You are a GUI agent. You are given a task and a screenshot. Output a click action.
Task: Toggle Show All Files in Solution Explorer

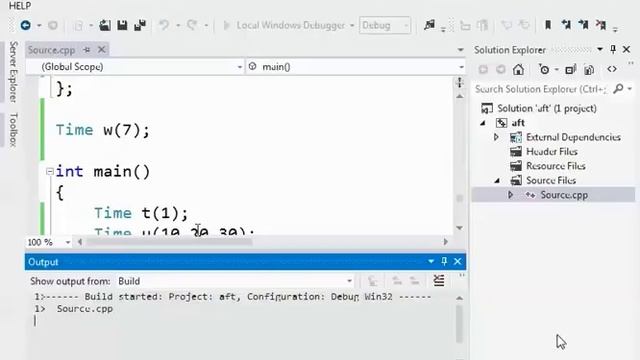[x=589, y=70]
